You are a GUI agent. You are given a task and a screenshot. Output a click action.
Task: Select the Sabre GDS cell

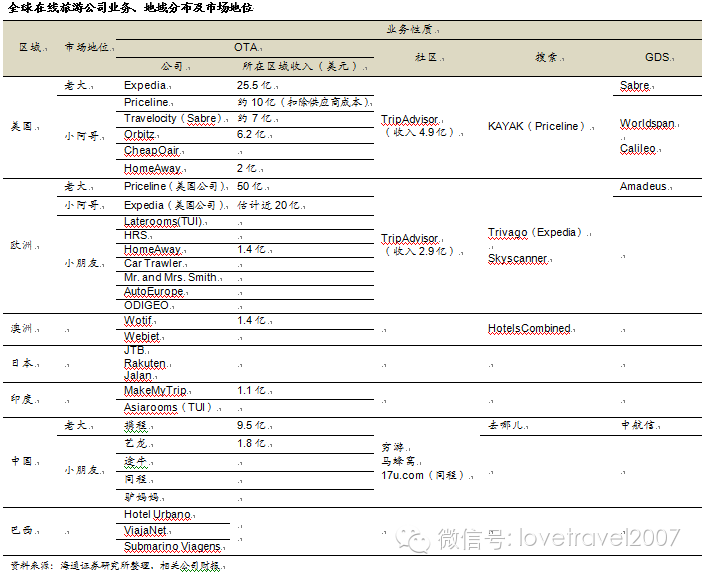pos(635,85)
